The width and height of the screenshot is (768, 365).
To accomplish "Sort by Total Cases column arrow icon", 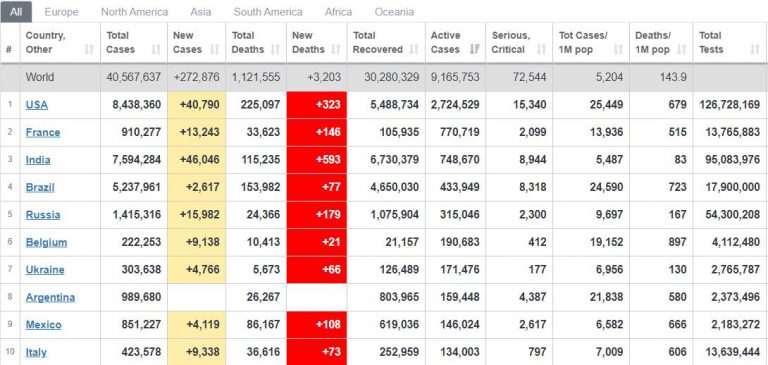I will click(156, 49).
